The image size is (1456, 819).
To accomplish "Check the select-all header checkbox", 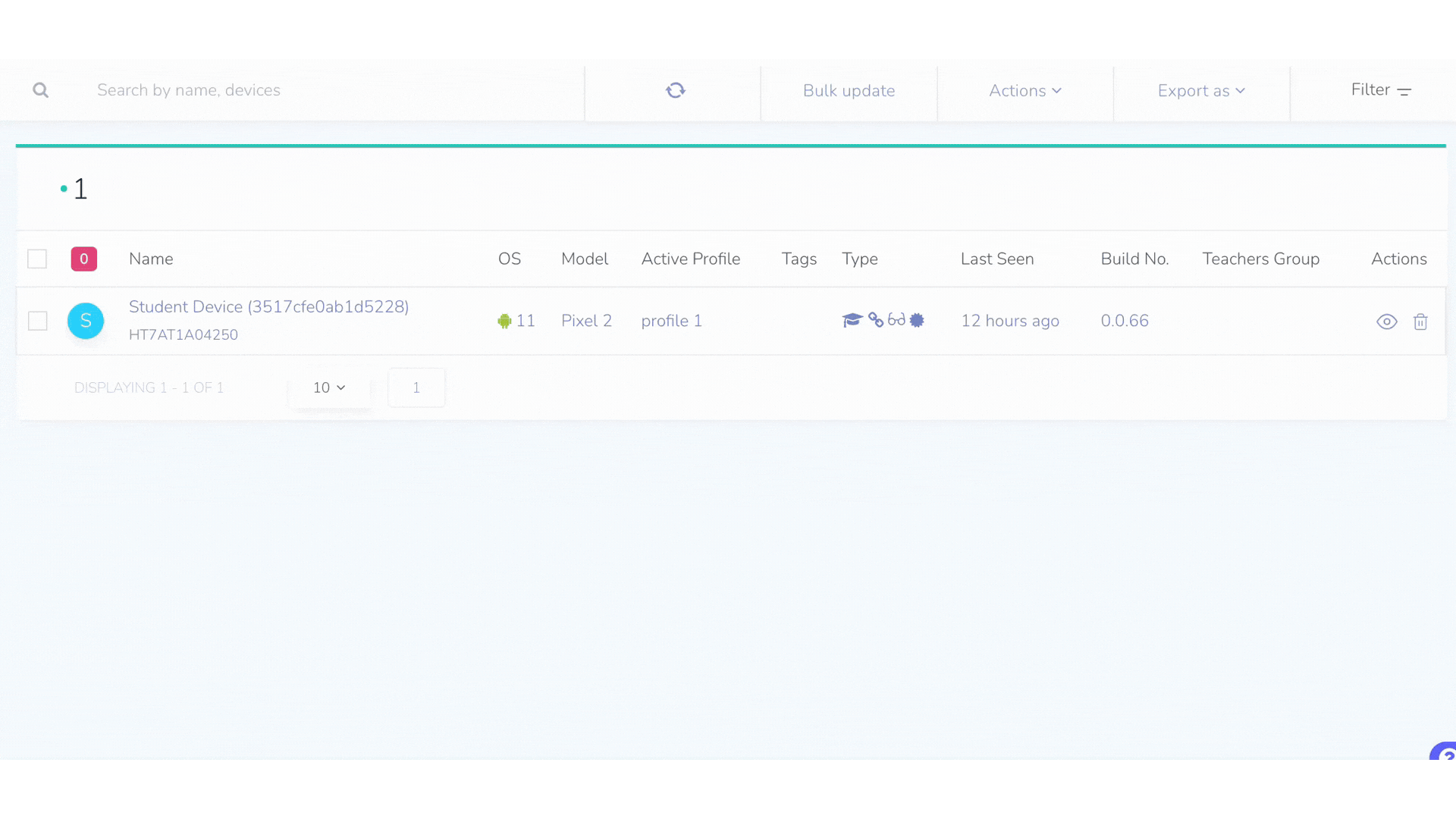I will (x=37, y=259).
